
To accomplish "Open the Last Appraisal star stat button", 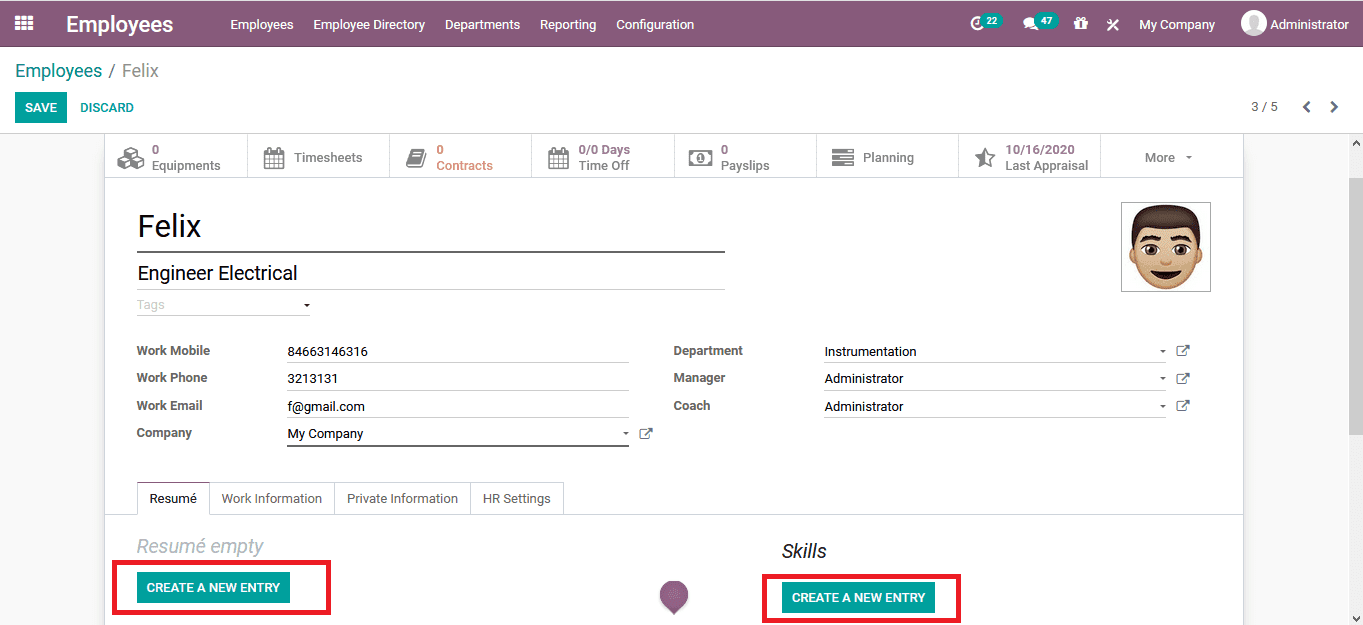I will click(1029, 157).
